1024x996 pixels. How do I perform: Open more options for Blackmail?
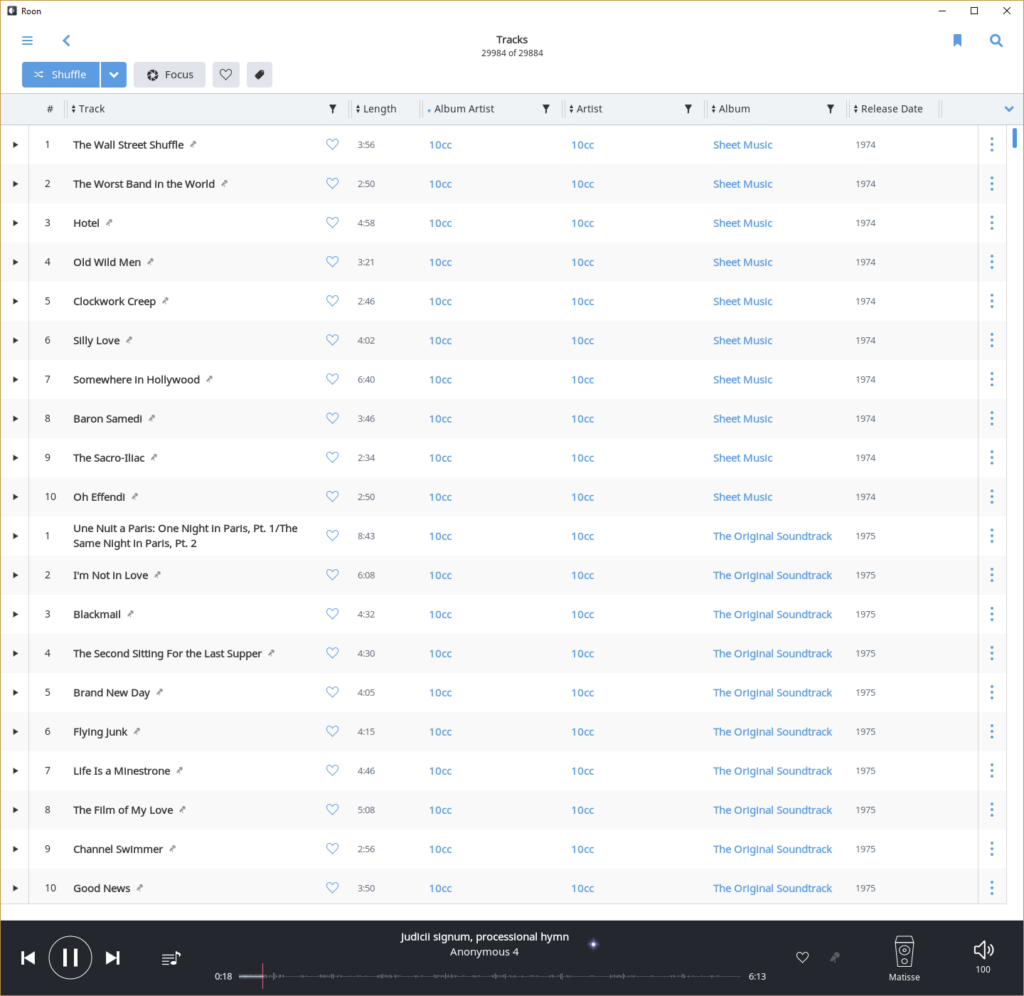(x=992, y=615)
